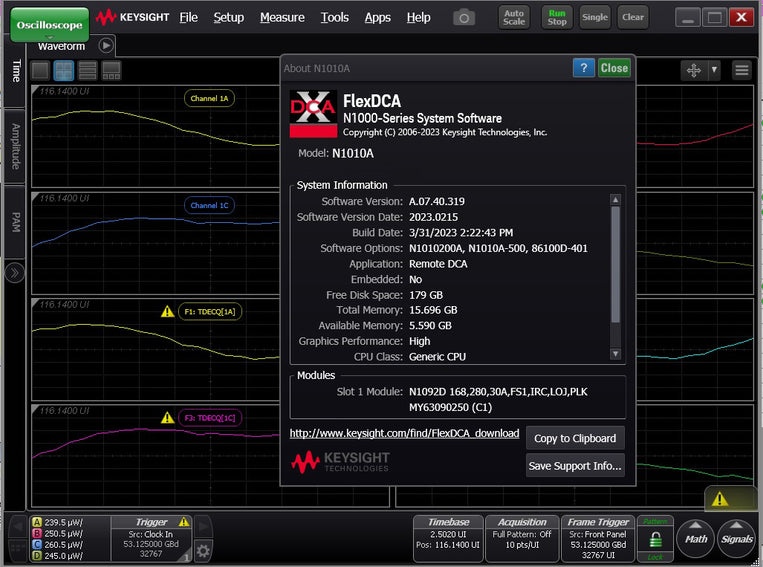The image size is (763, 567).
Task: Click the Math round button
Action: 696,538
